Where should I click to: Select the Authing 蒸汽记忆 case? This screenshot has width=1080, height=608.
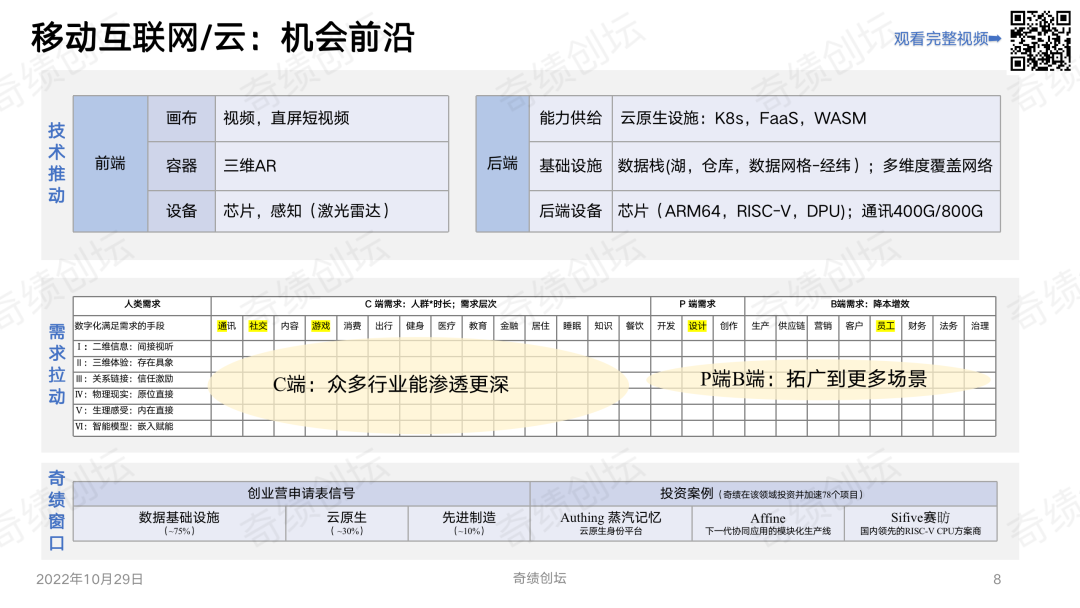pos(610,523)
